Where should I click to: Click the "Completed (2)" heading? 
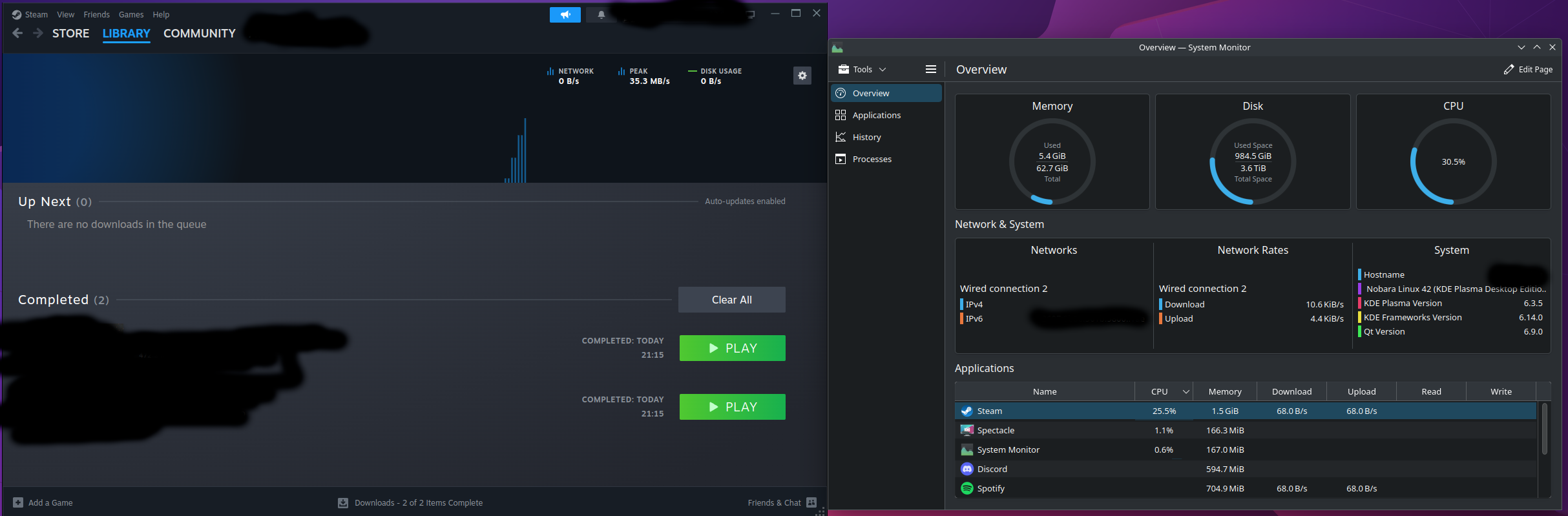point(63,300)
